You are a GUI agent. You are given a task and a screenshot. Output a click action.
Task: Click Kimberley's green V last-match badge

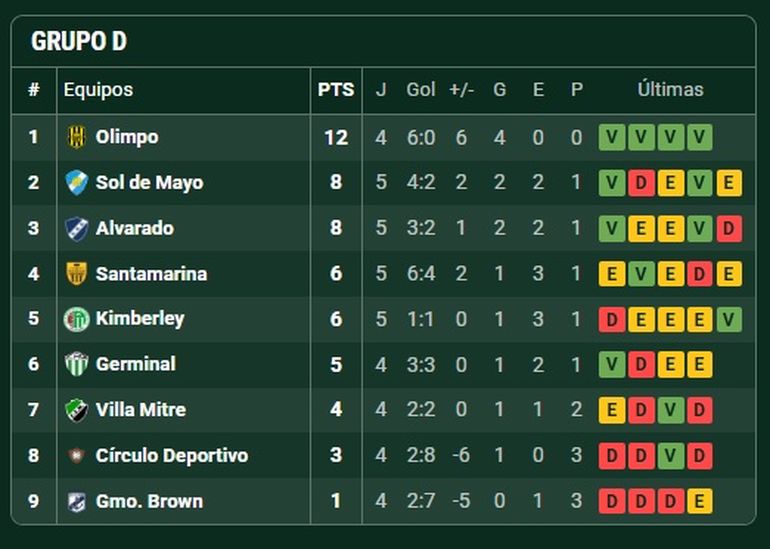(729, 320)
